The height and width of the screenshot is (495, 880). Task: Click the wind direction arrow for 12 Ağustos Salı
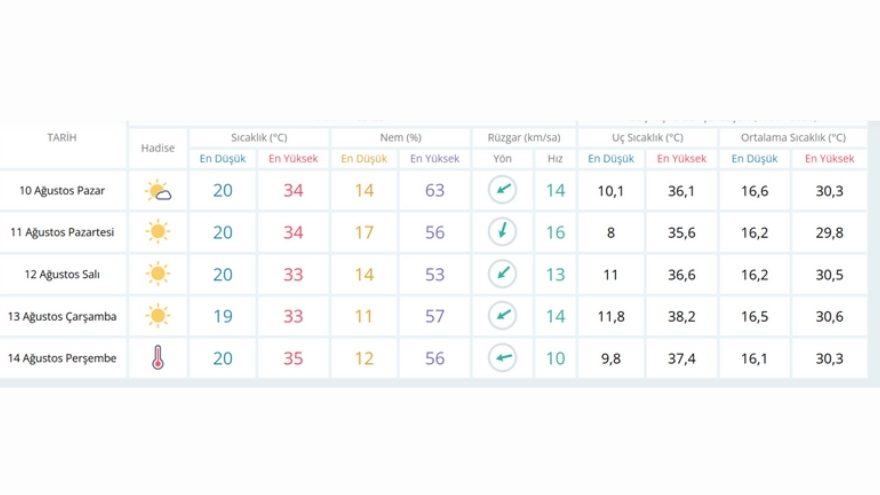point(502,274)
